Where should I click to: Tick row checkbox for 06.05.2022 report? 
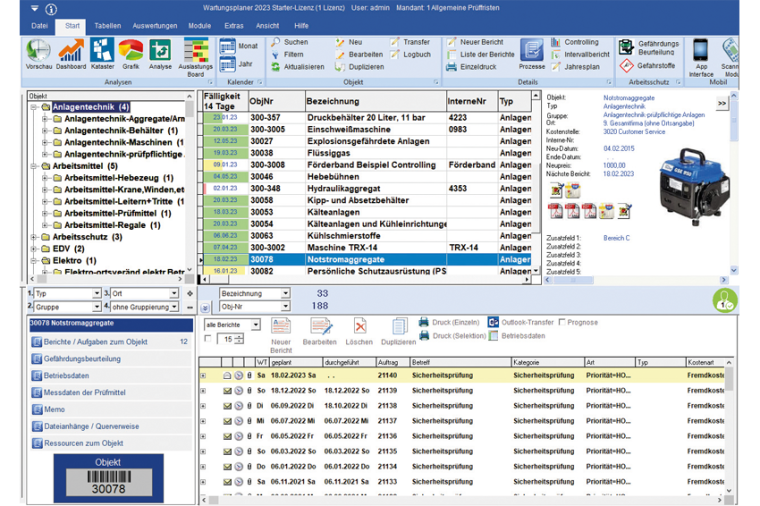coord(203,436)
